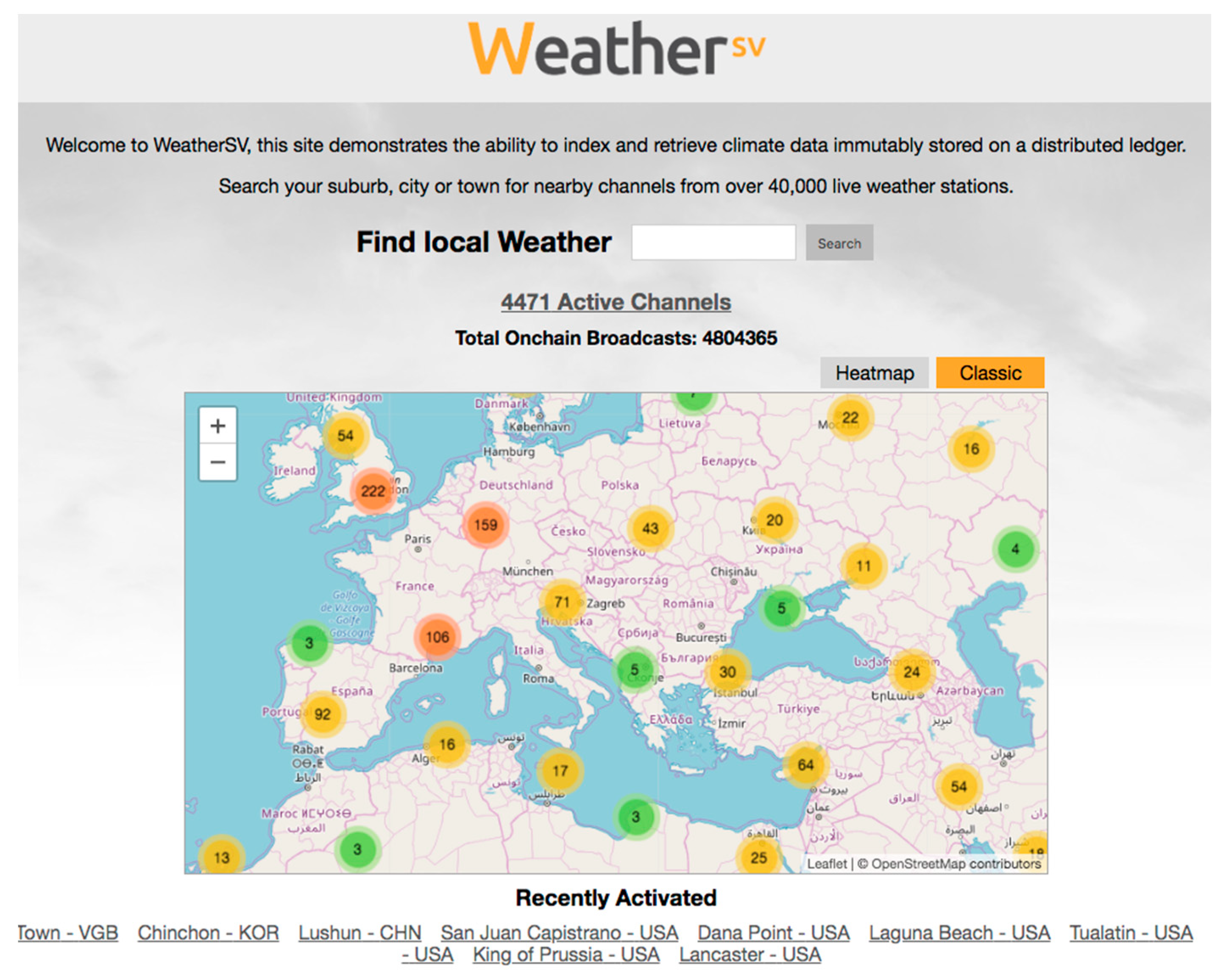Open Lushun - CHN channel link
The image size is (1226, 980).
click(x=360, y=933)
